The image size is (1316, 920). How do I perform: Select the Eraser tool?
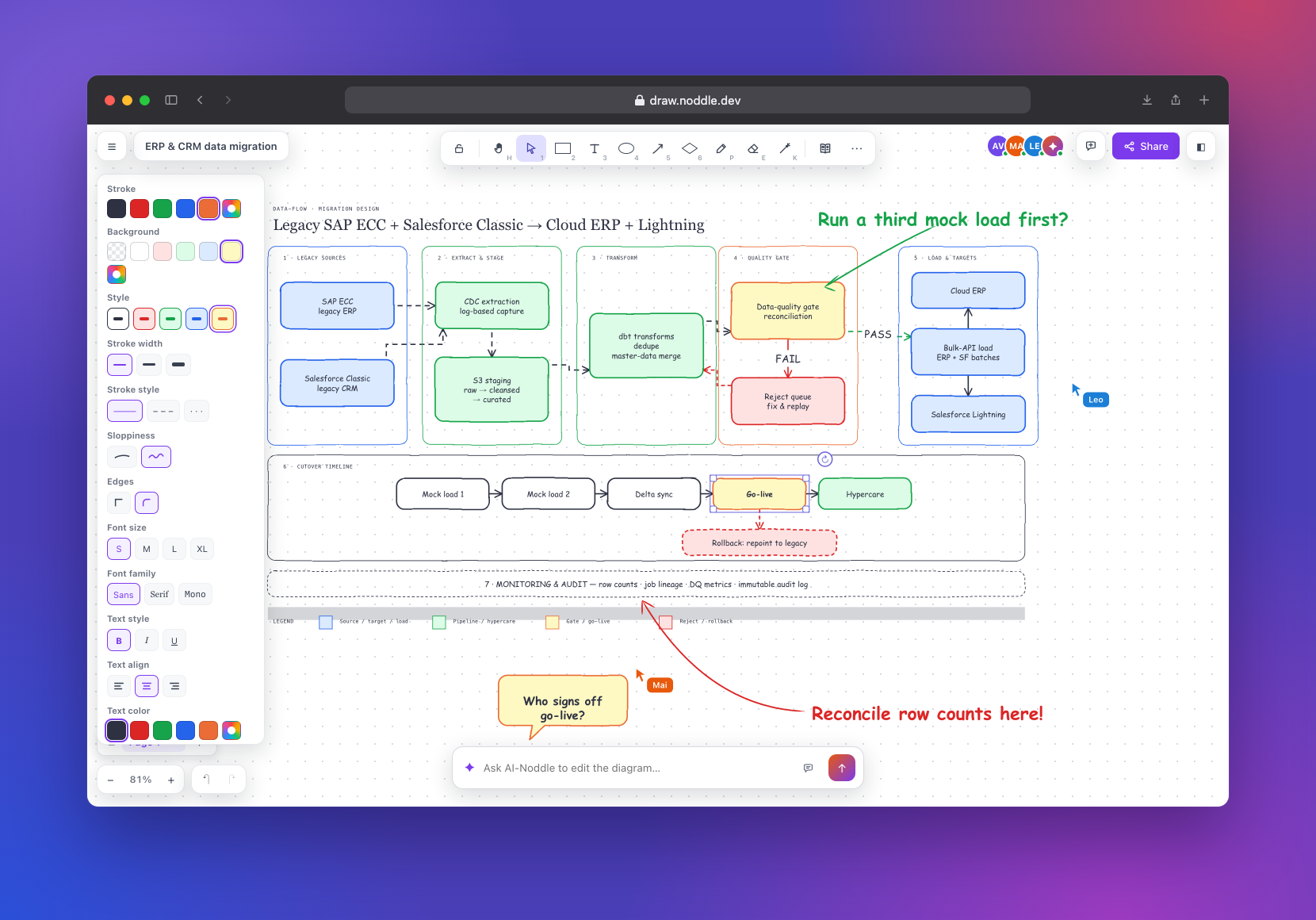(753, 148)
